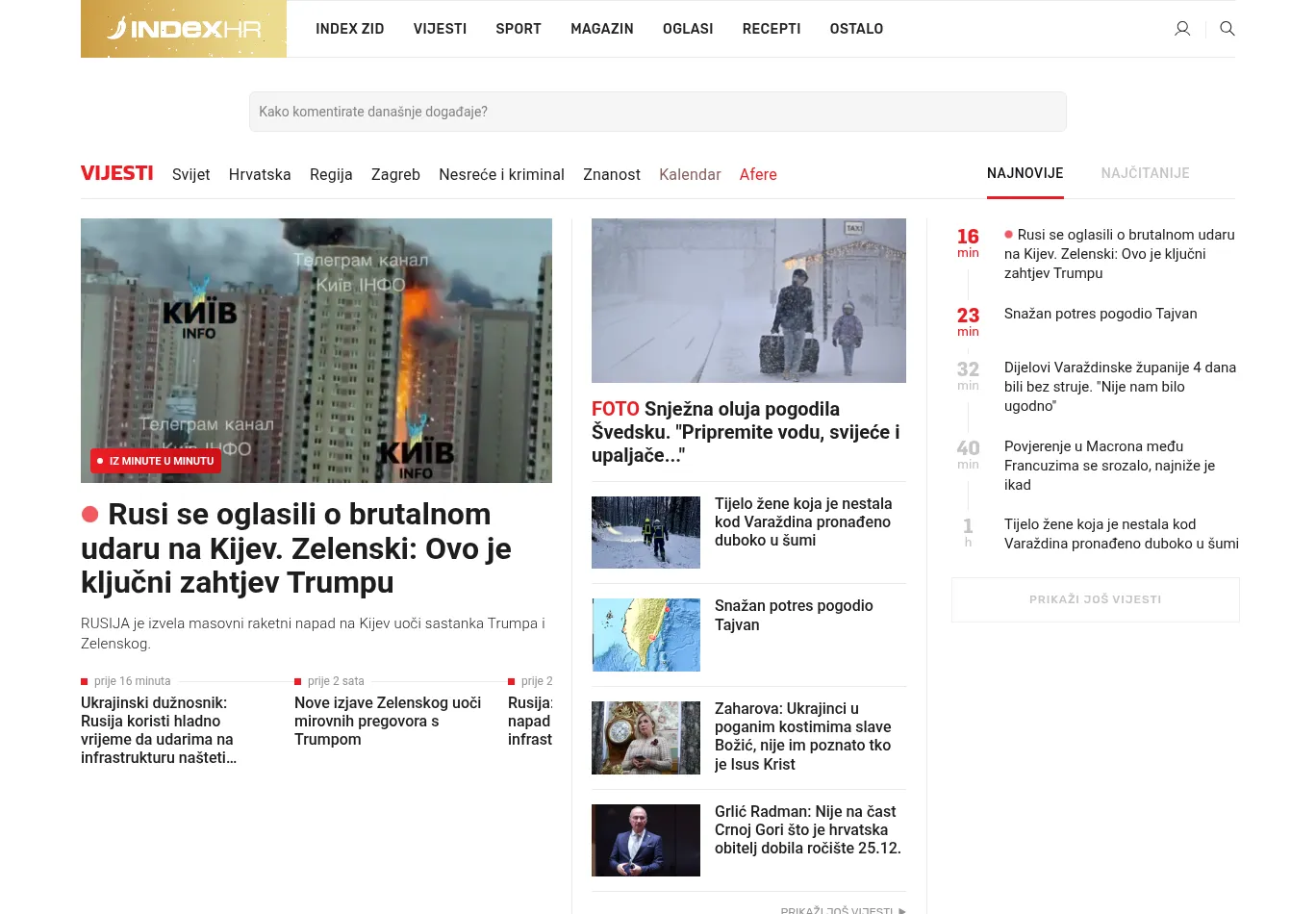Screen dimensions: 1316x914
Task: Open the burning Kyiv building image
Action: click(x=316, y=350)
